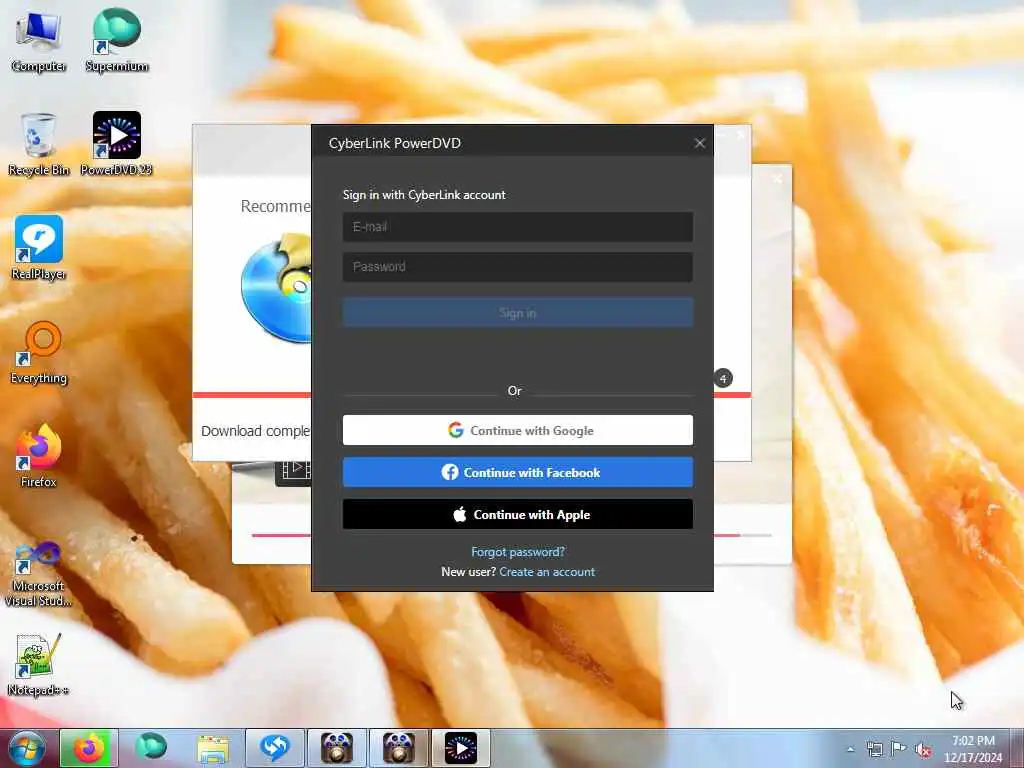Open the muted volume tray icon
The width and height of the screenshot is (1024, 768).
[923, 749]
